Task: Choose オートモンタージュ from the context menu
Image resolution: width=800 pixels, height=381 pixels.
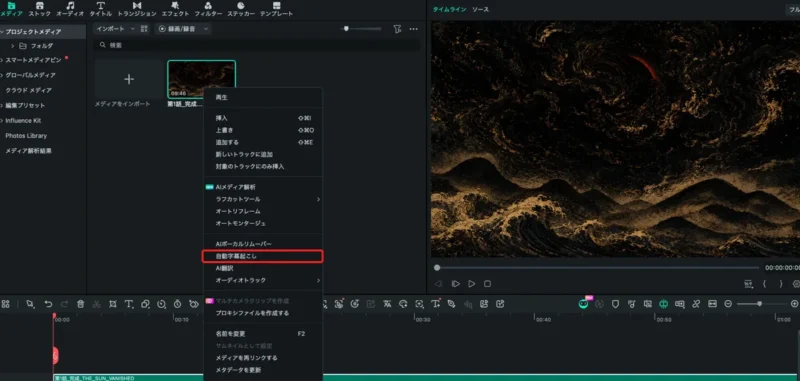Action: pyautogui.click(x=263, y=223)
